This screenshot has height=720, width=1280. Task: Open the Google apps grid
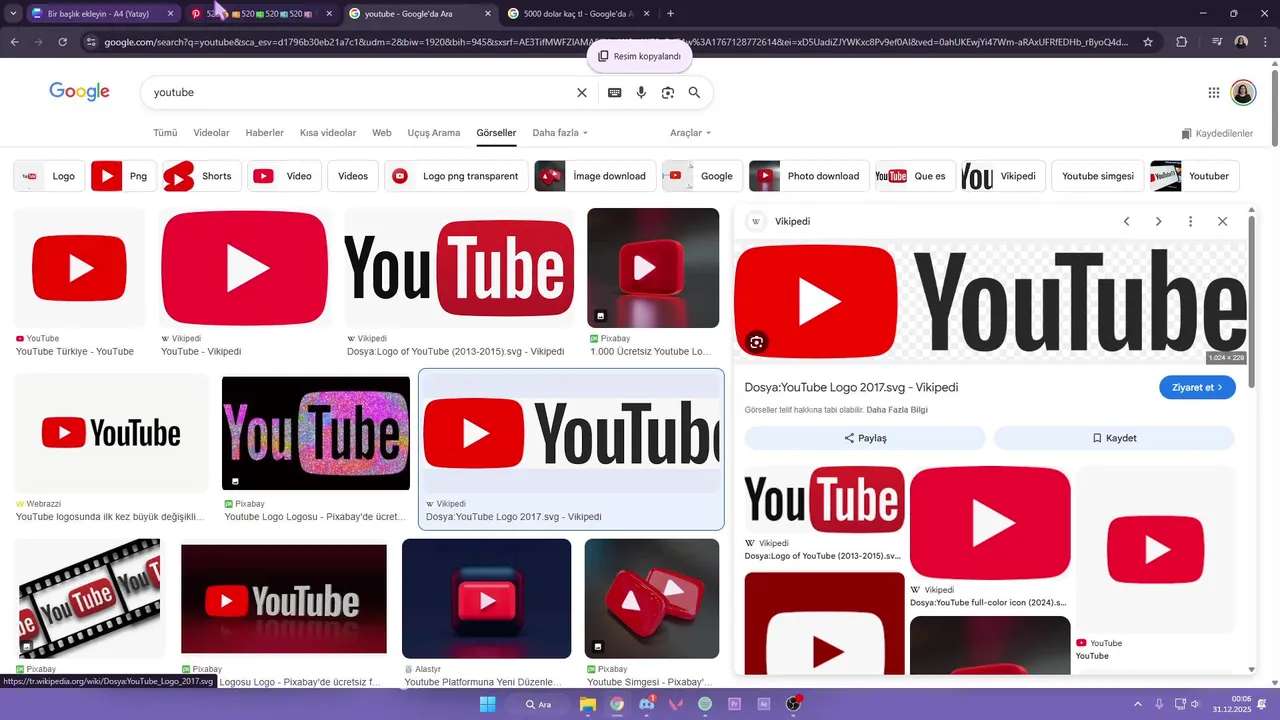click(x=1214, y=92)
